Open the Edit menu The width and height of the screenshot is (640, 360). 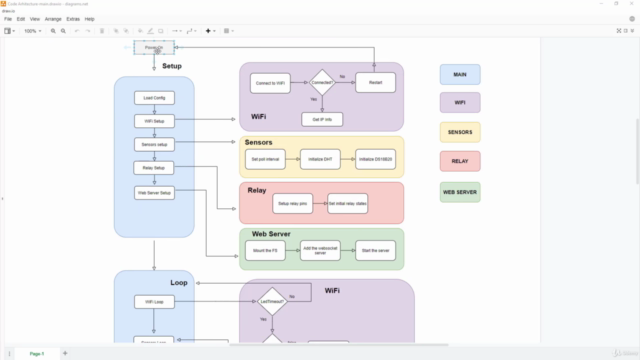pos(21,19)
